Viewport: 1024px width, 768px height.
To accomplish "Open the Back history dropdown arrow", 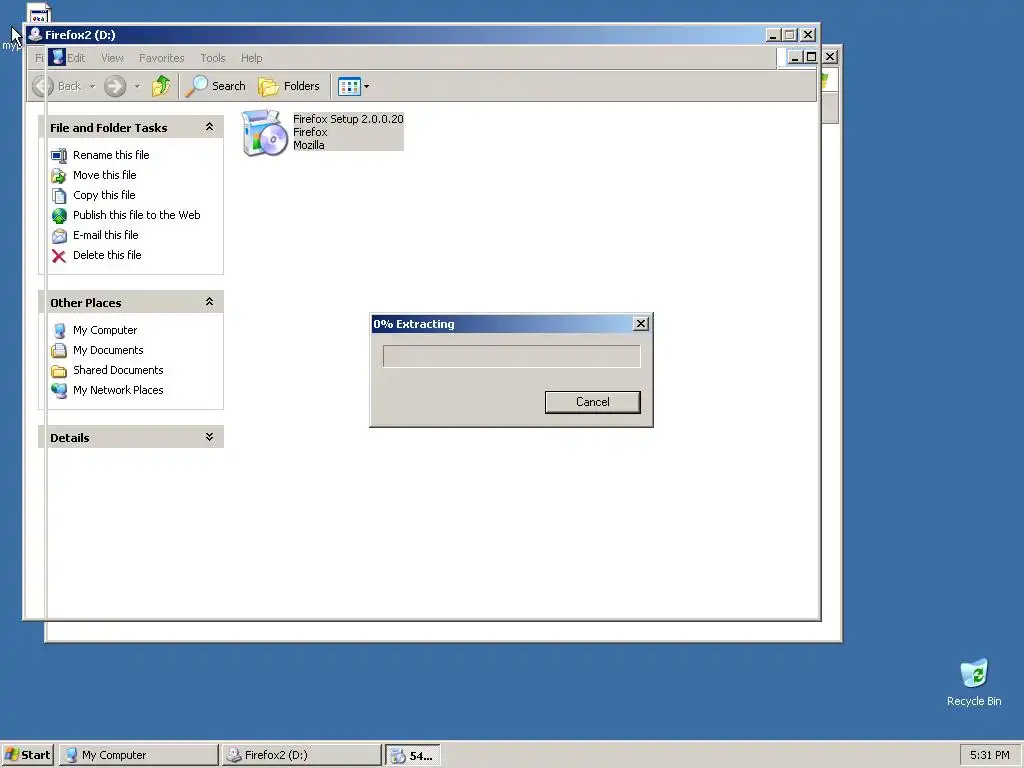I will [x=92, y=86].
